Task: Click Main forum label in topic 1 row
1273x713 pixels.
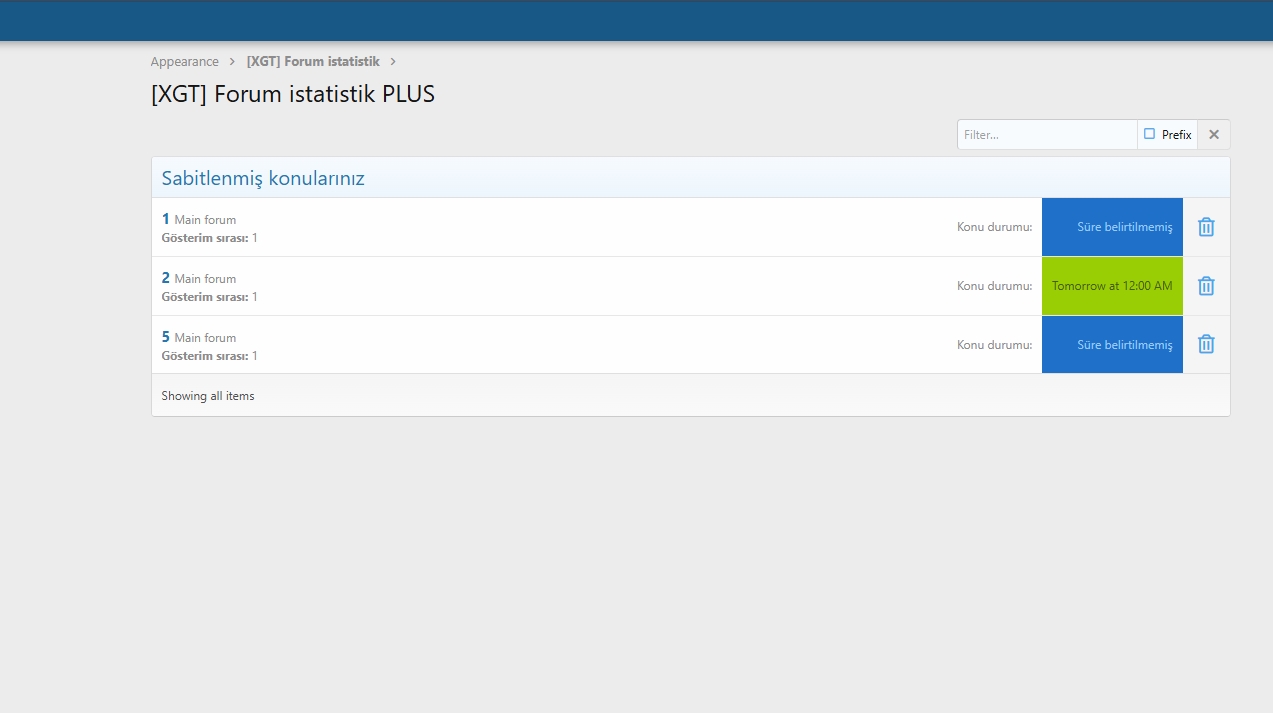Action: (205, 220)
